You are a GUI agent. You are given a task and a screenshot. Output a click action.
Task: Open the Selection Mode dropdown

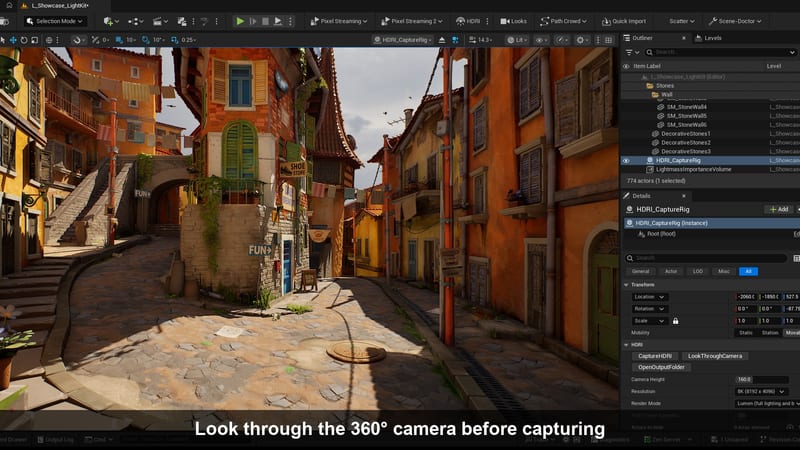tap(55, 21)
